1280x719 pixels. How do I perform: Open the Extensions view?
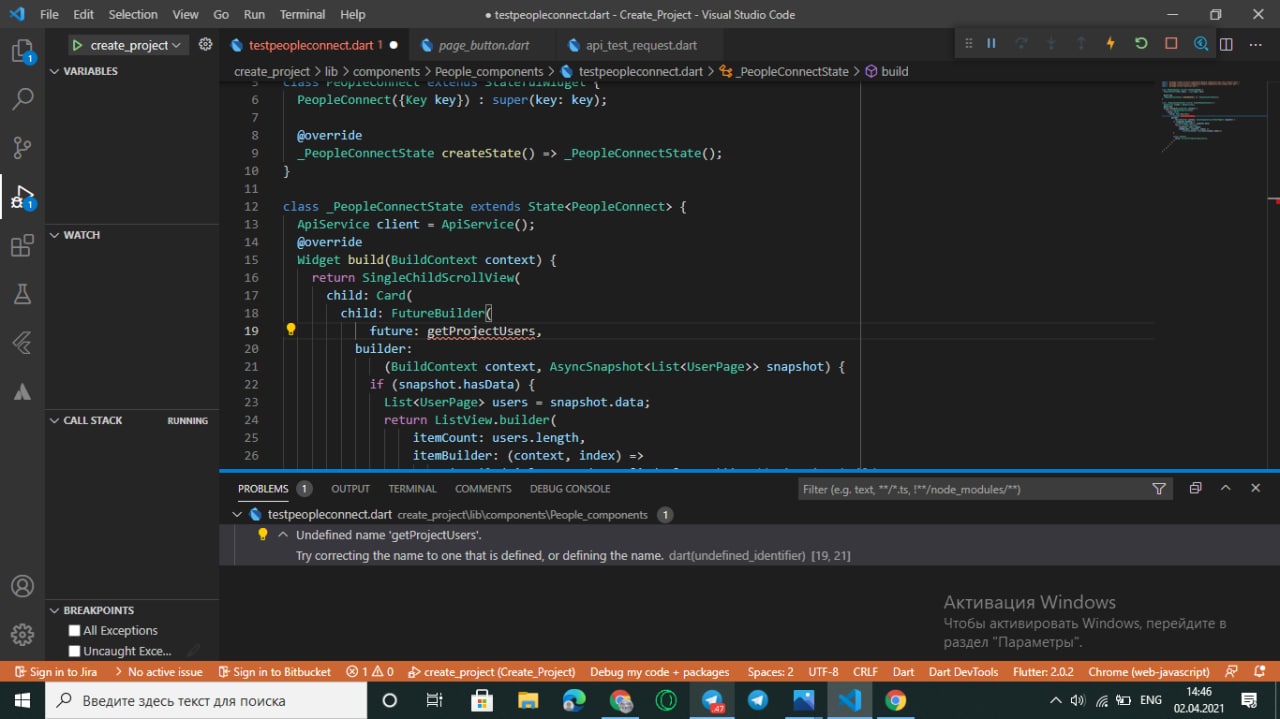pyautogui.click(x=22, y=246)
